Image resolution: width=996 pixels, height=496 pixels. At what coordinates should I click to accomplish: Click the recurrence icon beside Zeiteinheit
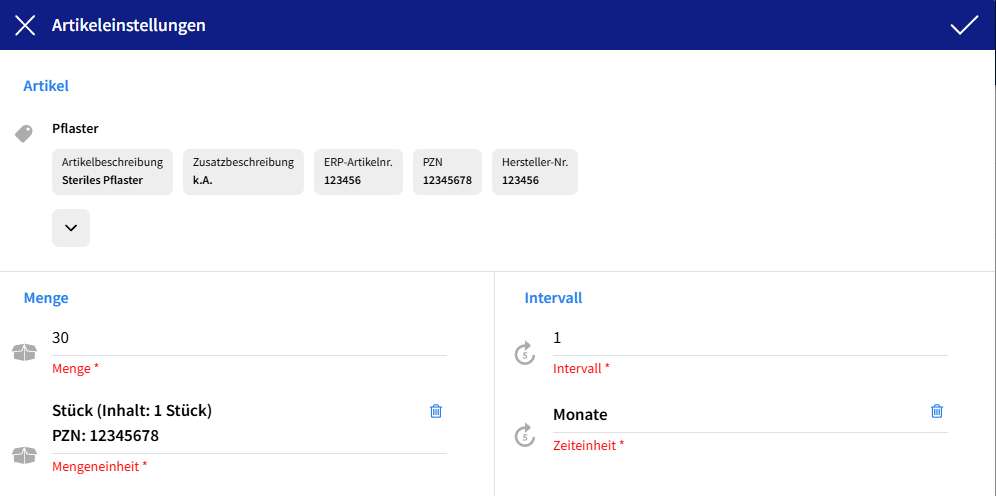pos(525,434)
